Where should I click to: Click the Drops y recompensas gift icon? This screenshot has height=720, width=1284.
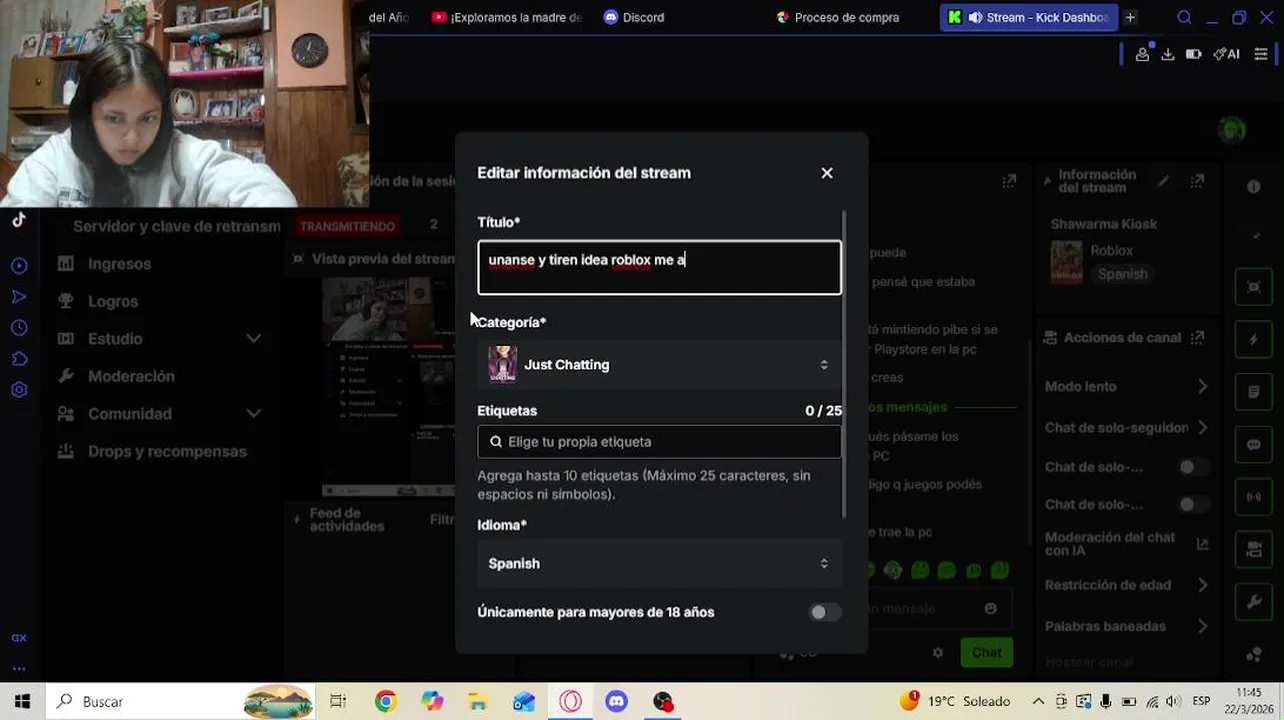point(66,451)
